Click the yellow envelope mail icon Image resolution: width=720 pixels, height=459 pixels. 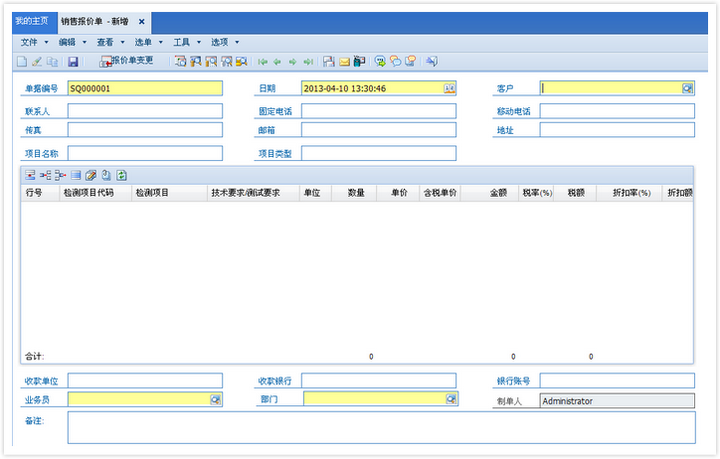tap(344, 62)
